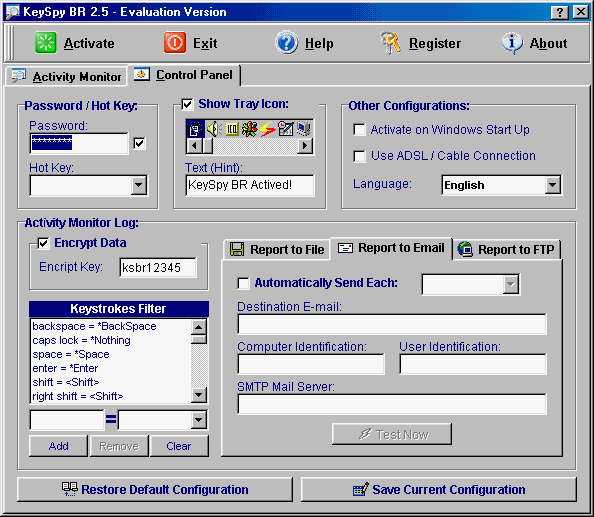This screenshot has height=517, width=594.
Task: Click the Test Now button
Action: (392, 434)
